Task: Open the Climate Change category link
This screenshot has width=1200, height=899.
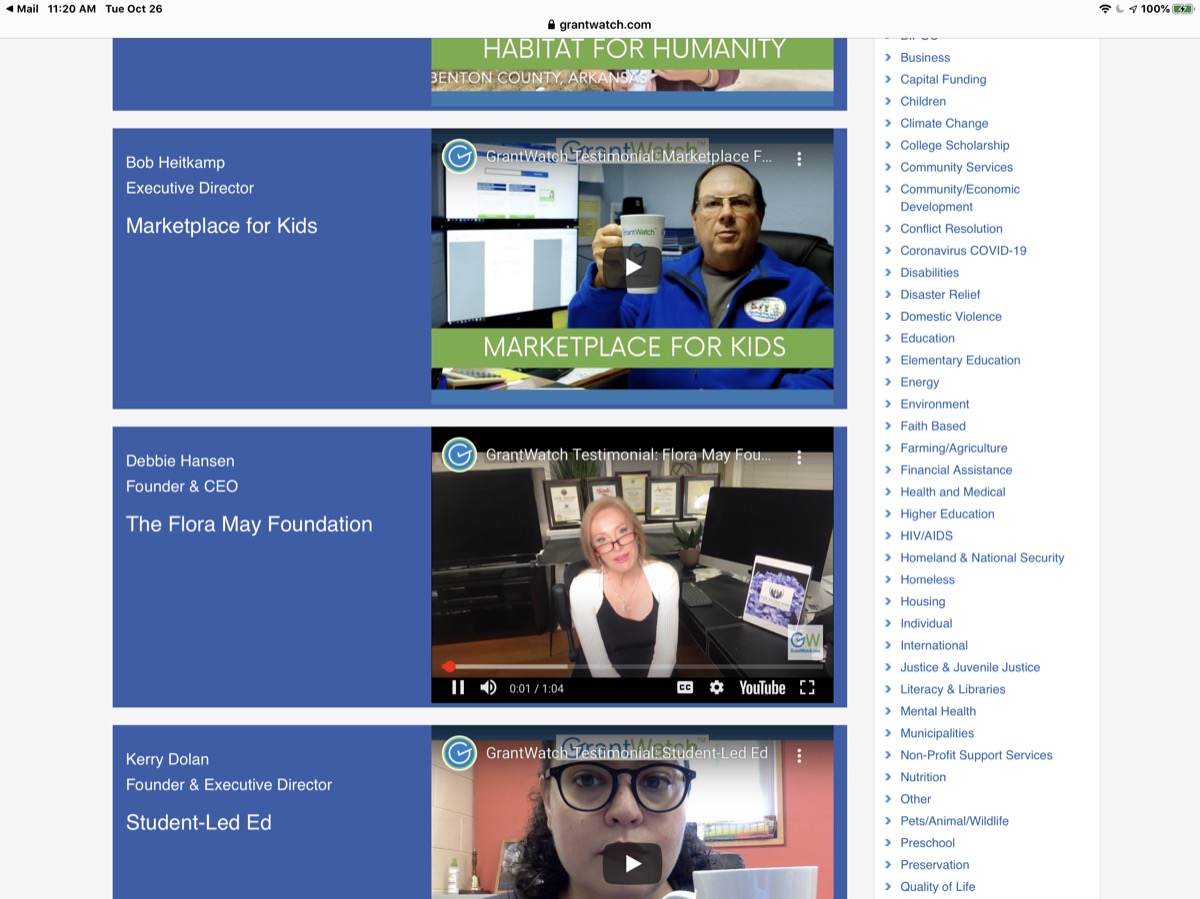Action: click(943, 123)
